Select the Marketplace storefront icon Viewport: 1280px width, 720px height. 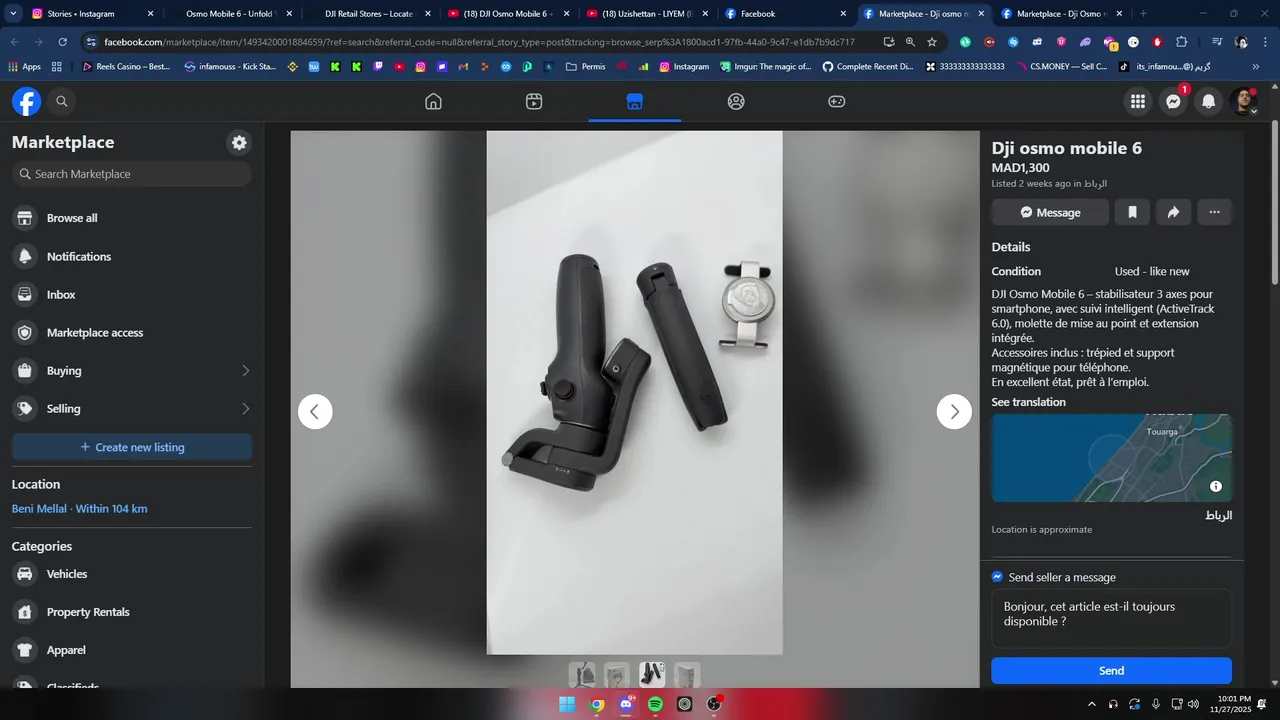(634, 101)
